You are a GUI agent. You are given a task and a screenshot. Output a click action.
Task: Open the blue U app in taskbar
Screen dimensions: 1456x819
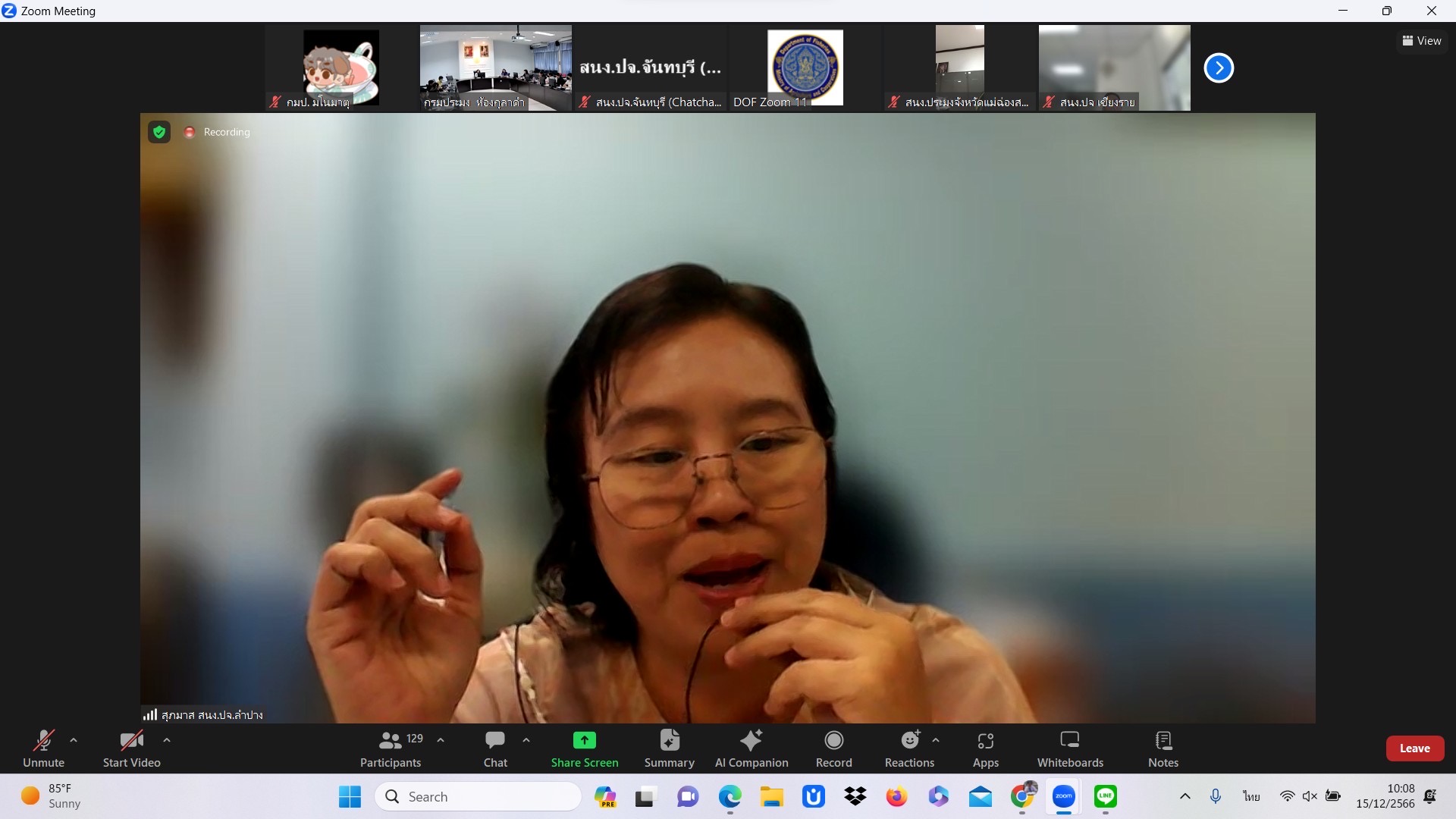pos(814,796)
